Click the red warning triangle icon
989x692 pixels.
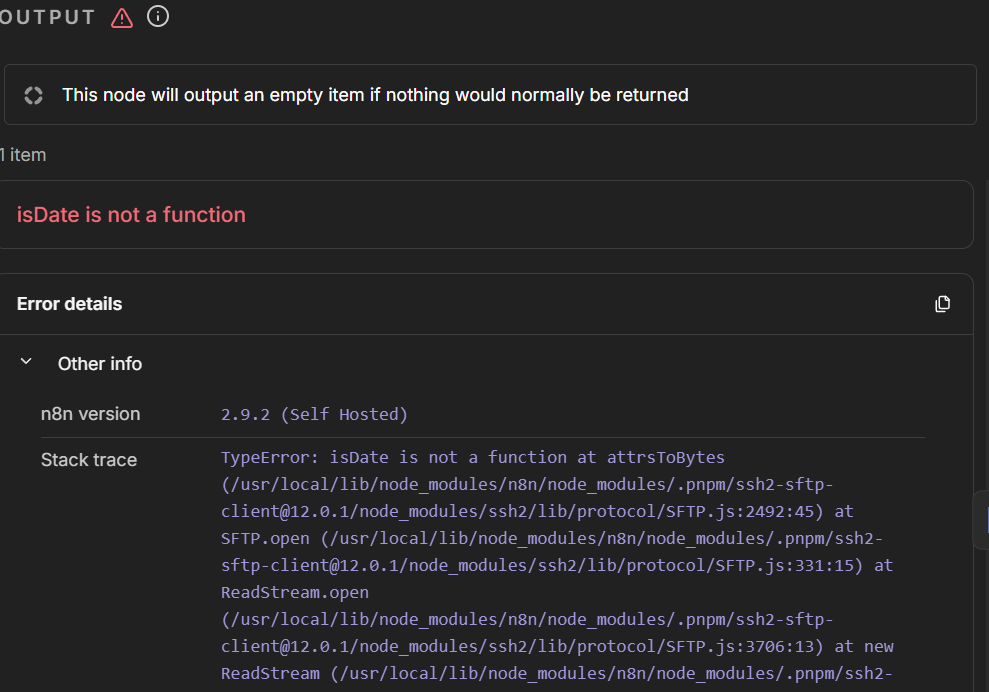tap(122, 18)
